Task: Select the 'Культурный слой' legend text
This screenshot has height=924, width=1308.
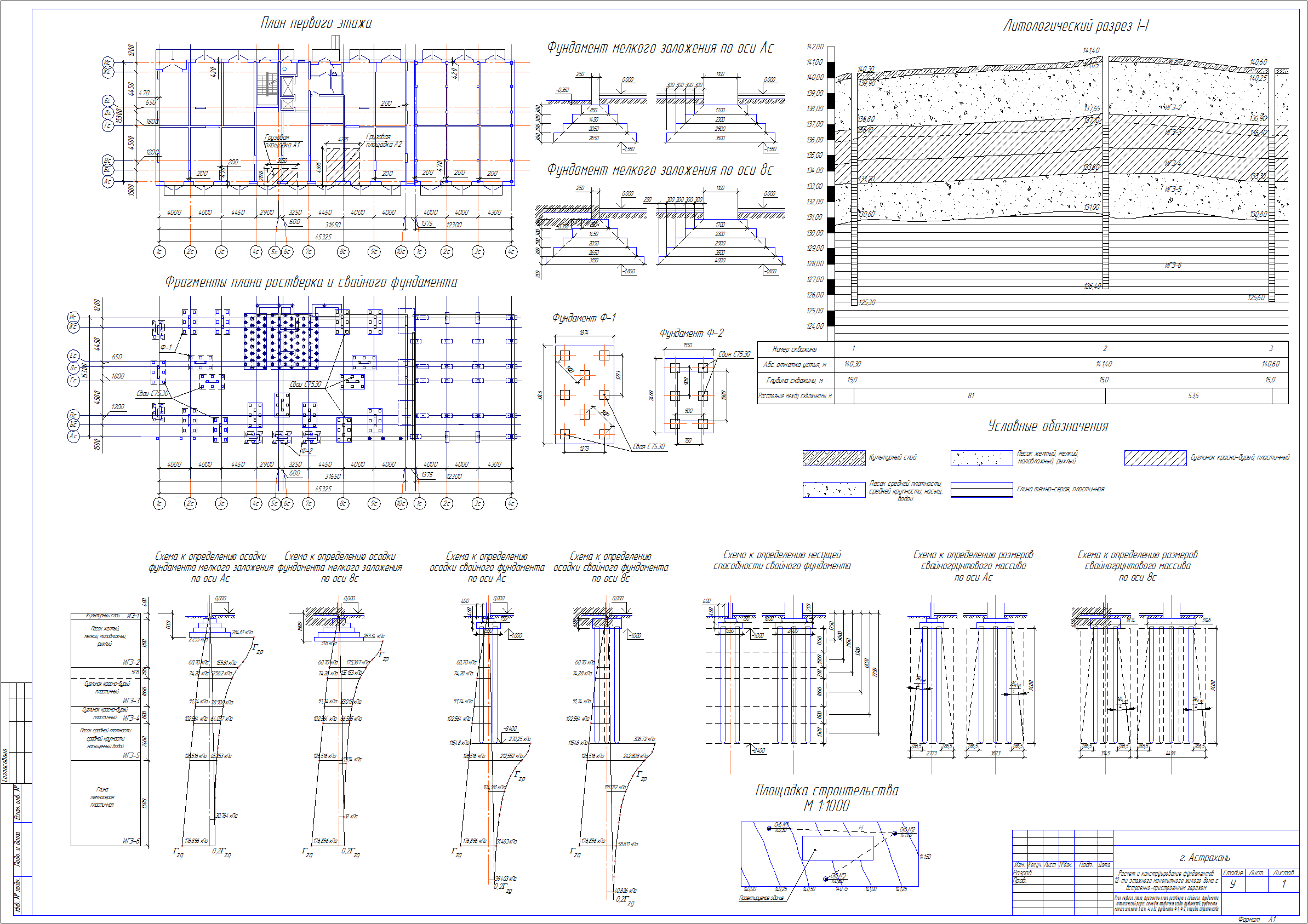Action: coord(893,458)
